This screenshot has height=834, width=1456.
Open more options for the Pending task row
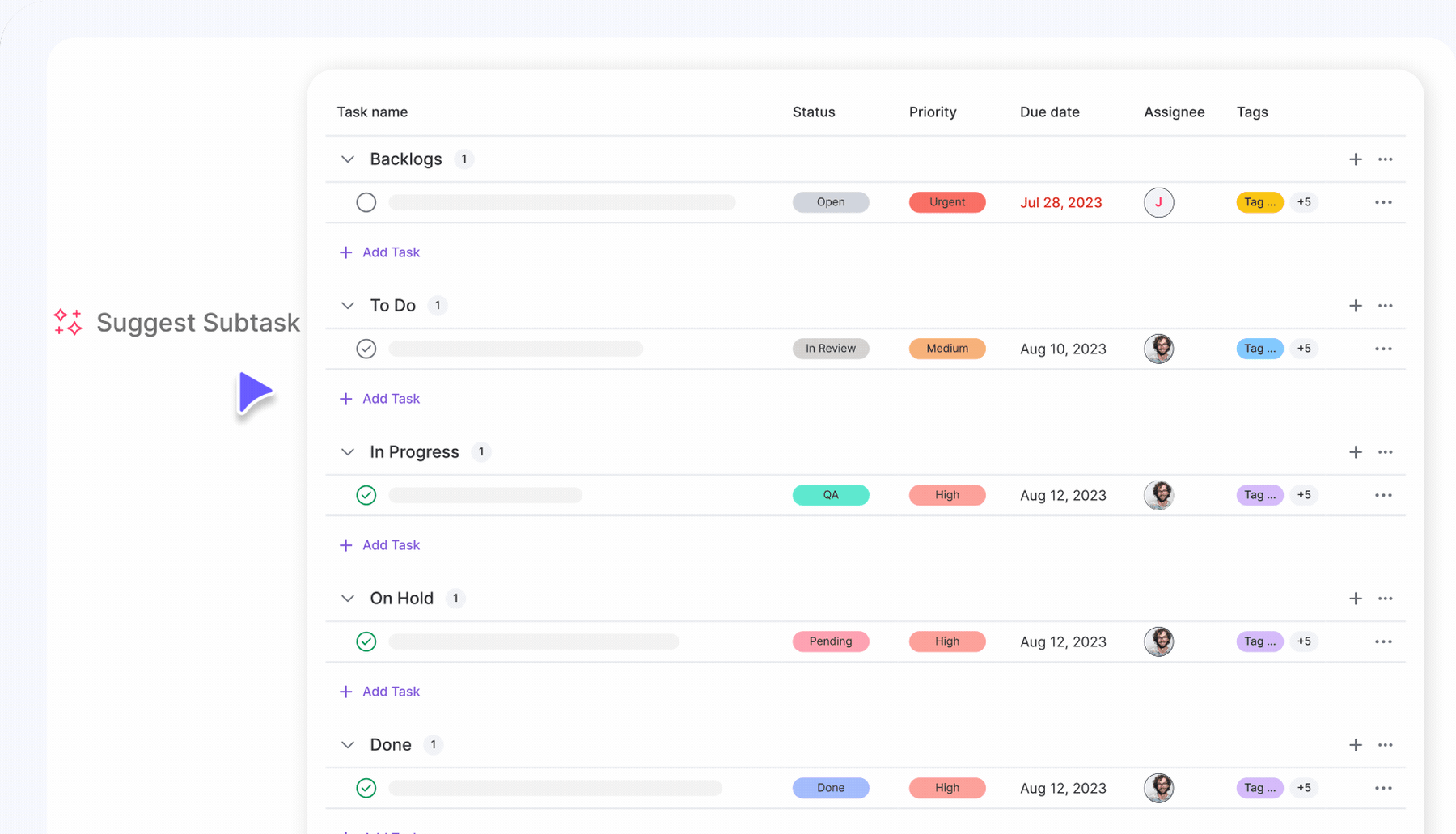pyautogui.click(x=1383, y=641)
